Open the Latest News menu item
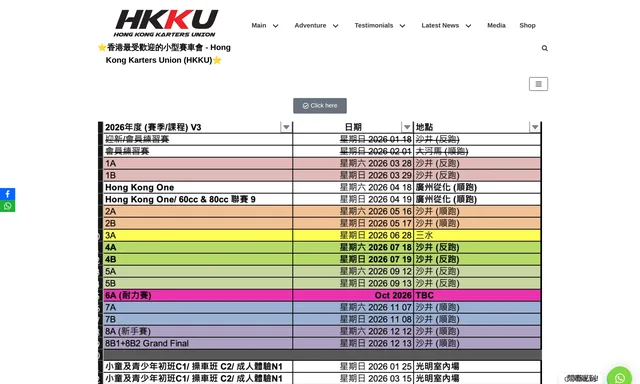 [440, 25]
